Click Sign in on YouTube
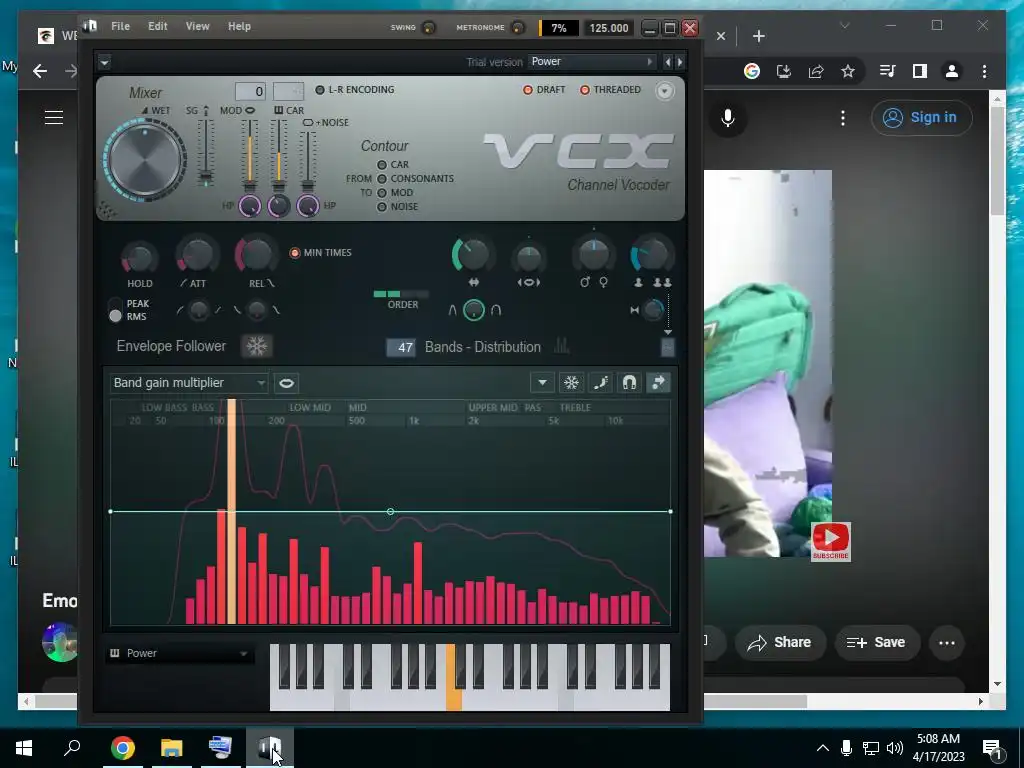Viewport: 1024px width, 768px height. [921, 118]
